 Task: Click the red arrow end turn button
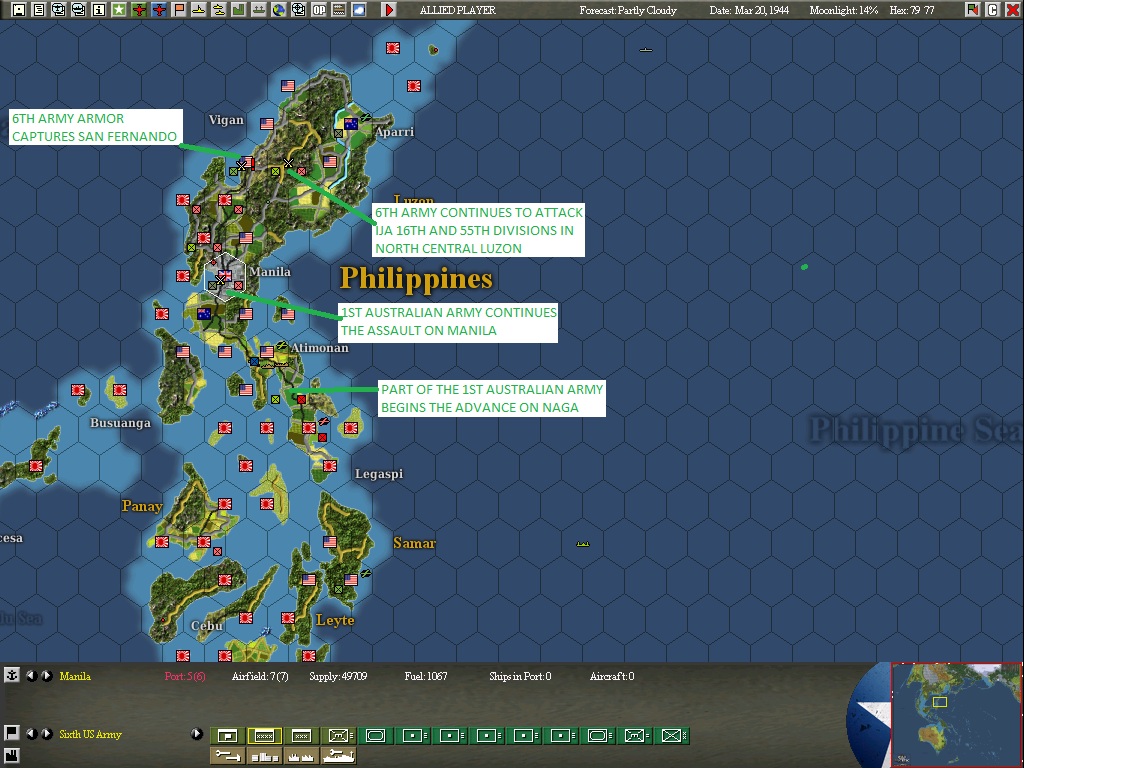(x=389, y=9)
